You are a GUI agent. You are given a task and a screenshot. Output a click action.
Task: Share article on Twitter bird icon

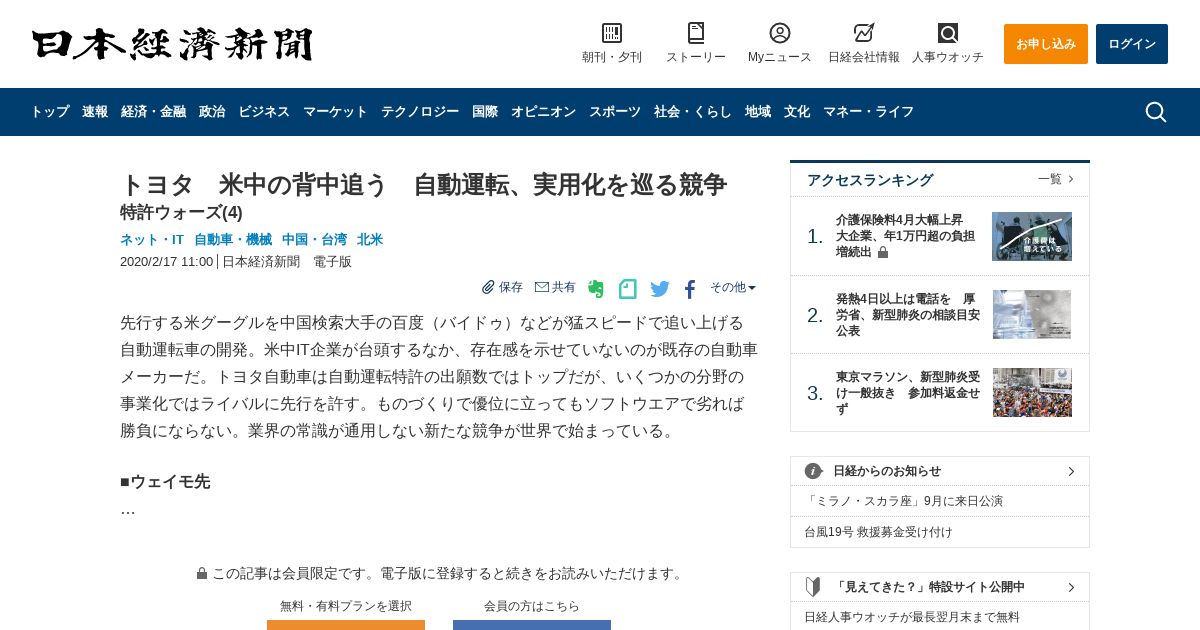tap(660, 289)
